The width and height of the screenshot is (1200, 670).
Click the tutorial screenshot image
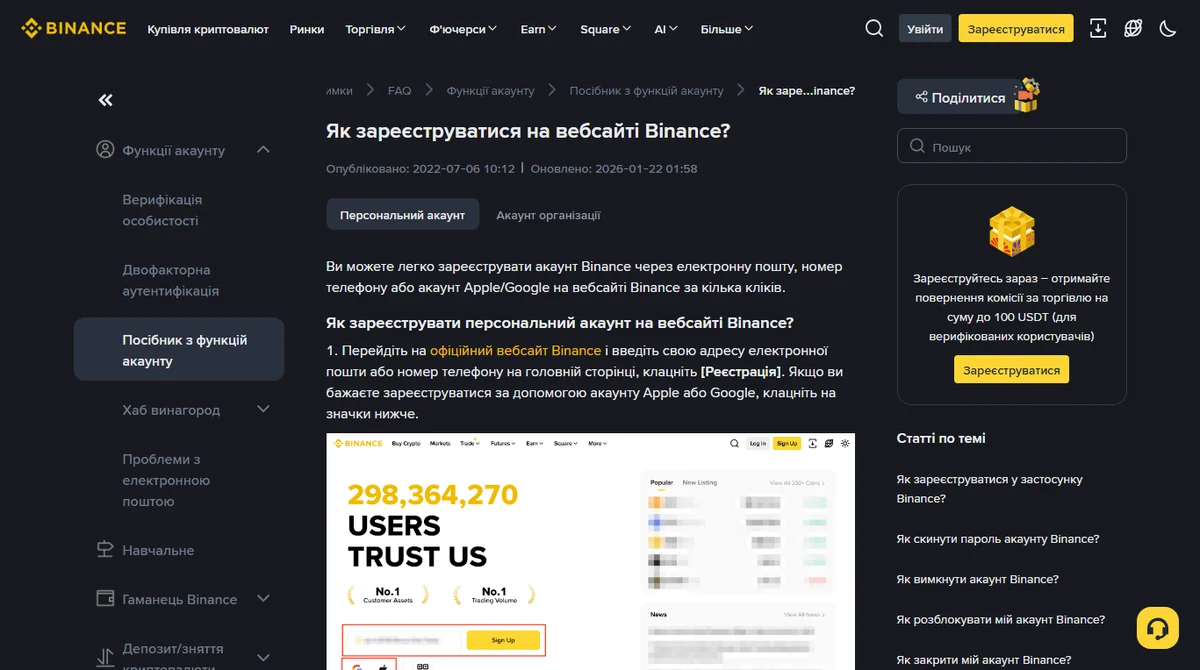590,551
